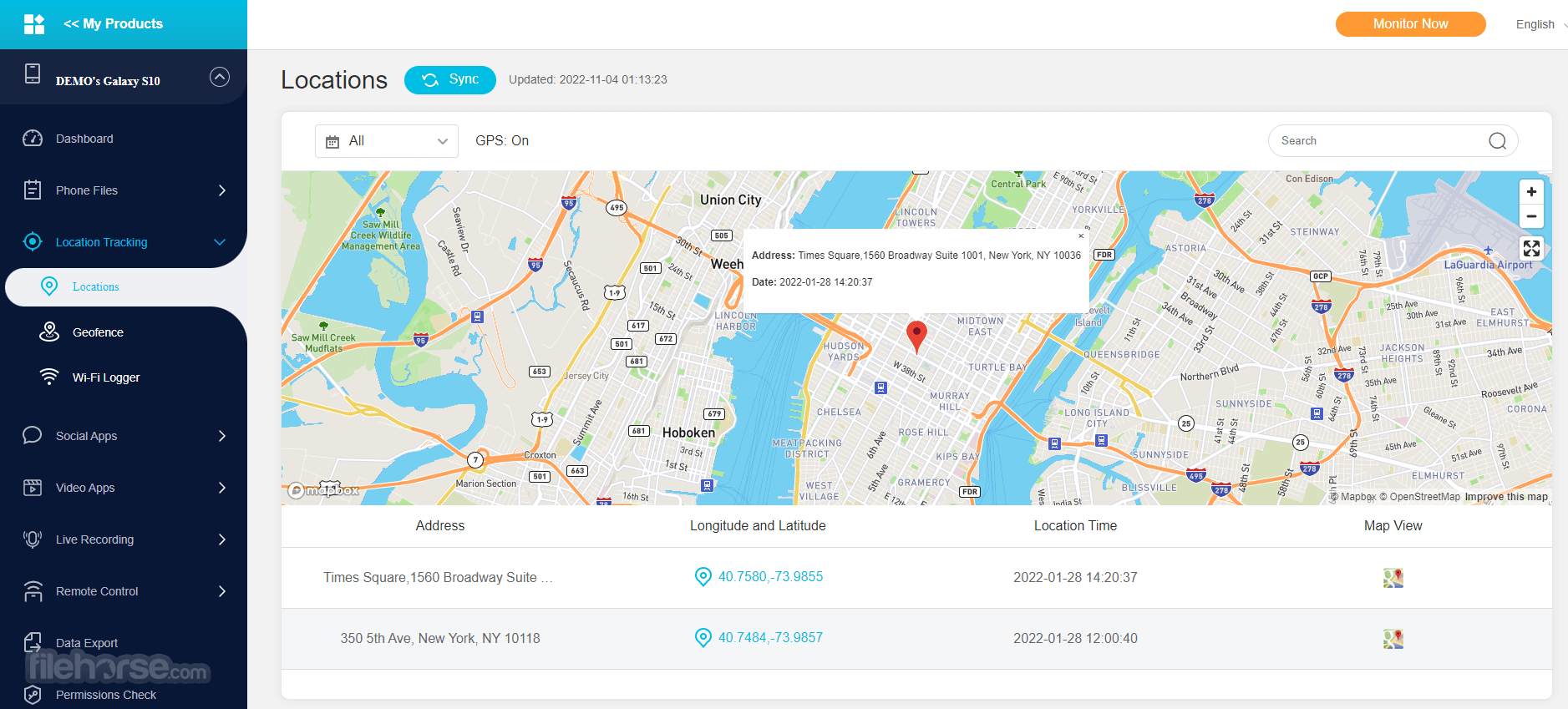1568x709 pixels.
Task: Click coordinates 40.7484,-73.9857 link
Action: pyautogui.click(x=770, y=638)
